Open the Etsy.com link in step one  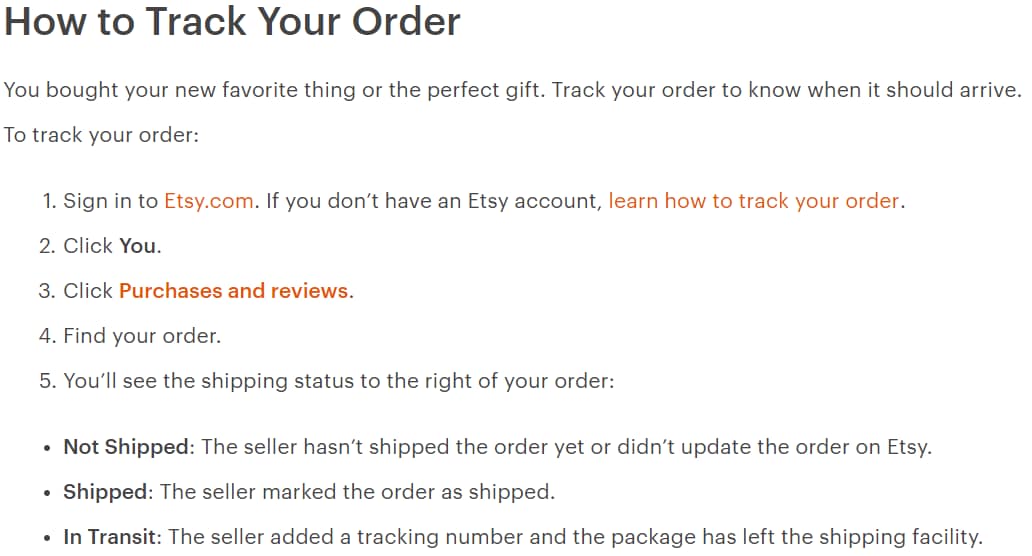(x=208, y=201)
